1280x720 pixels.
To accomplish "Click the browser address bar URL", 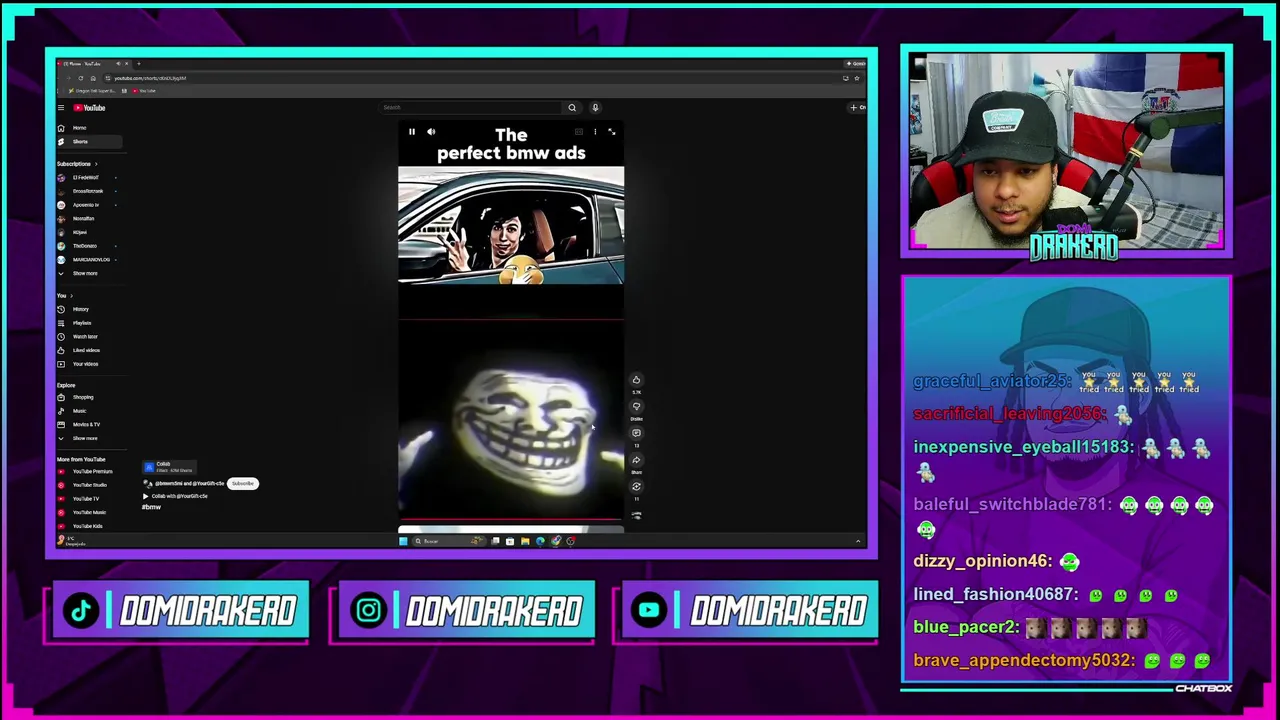I will tap(150, 78).
